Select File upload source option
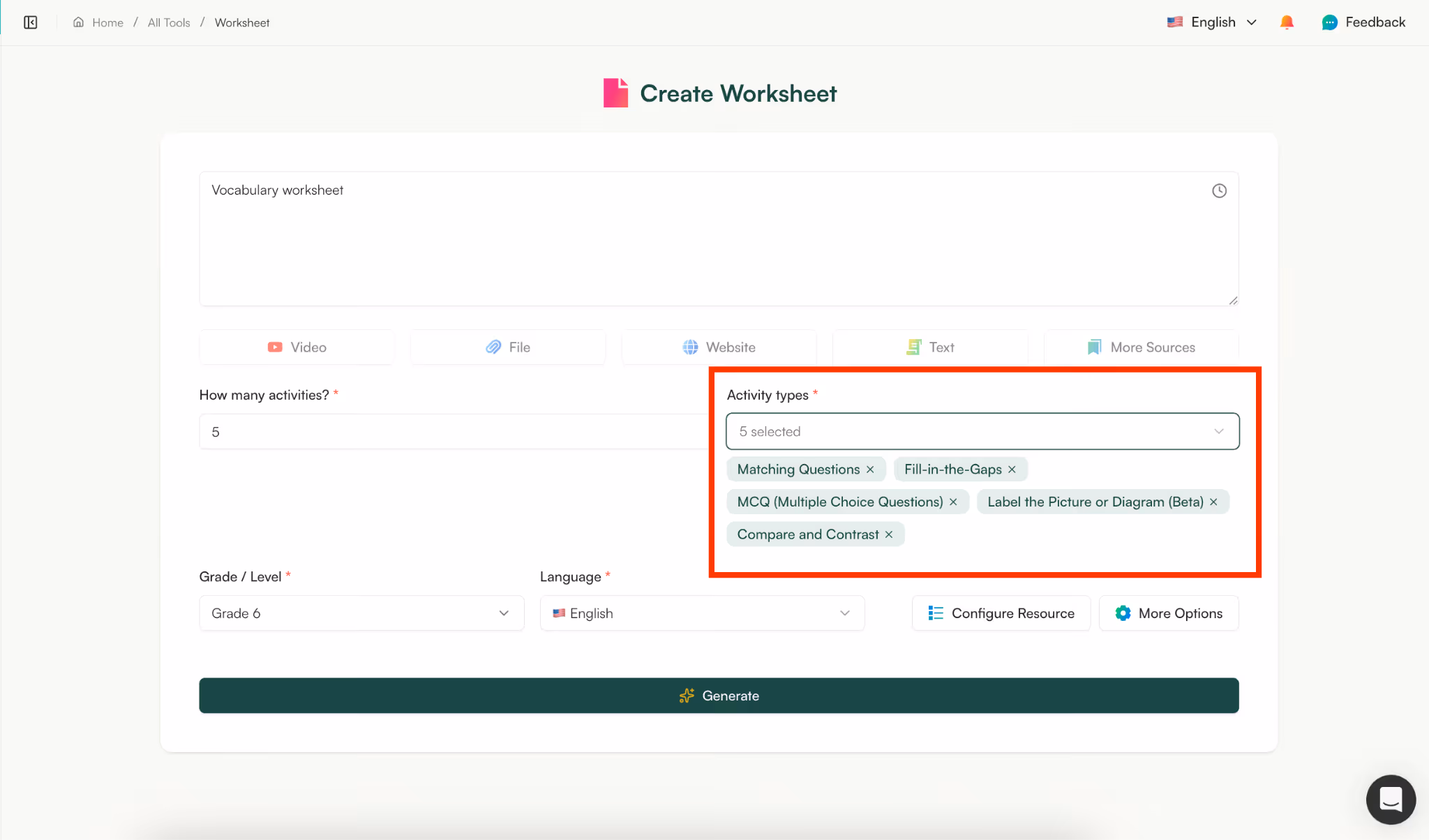The width and height of the screenshot is (1429, 840). [x=507, y=347]
